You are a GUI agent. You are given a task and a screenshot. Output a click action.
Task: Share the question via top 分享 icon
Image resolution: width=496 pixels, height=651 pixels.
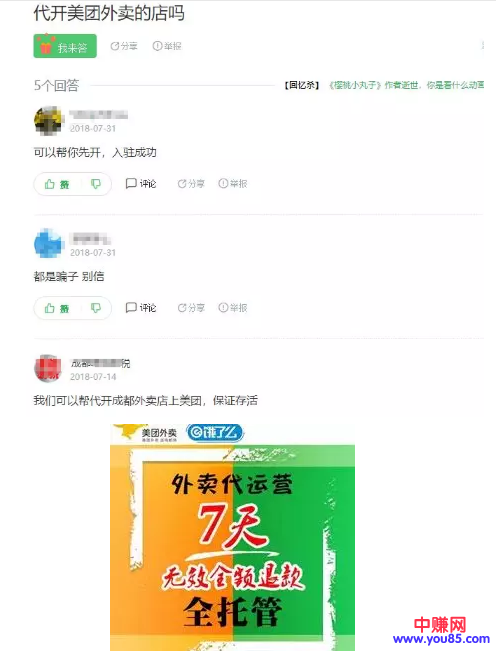[124, 46]
